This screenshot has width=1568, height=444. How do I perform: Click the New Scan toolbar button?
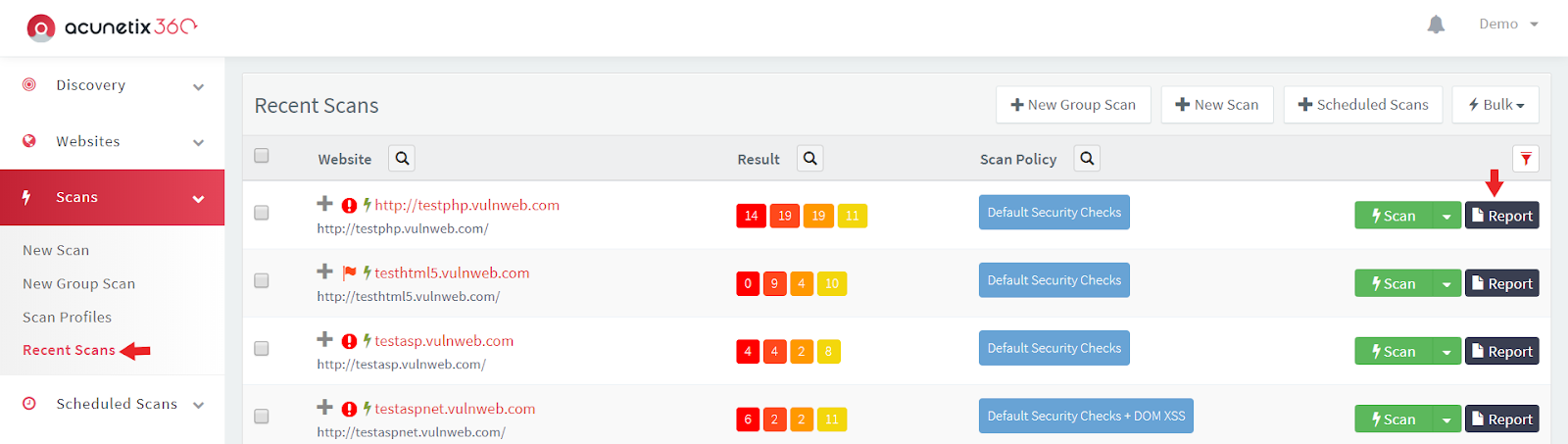[x=1217, y=105]
